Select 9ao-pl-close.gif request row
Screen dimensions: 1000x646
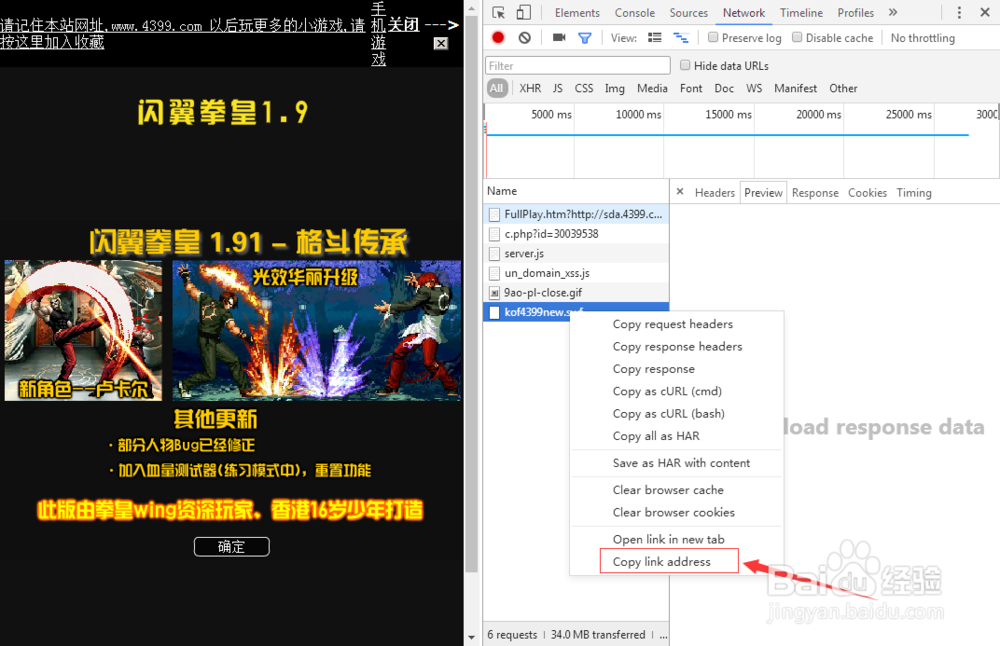[x=576, y=292]
